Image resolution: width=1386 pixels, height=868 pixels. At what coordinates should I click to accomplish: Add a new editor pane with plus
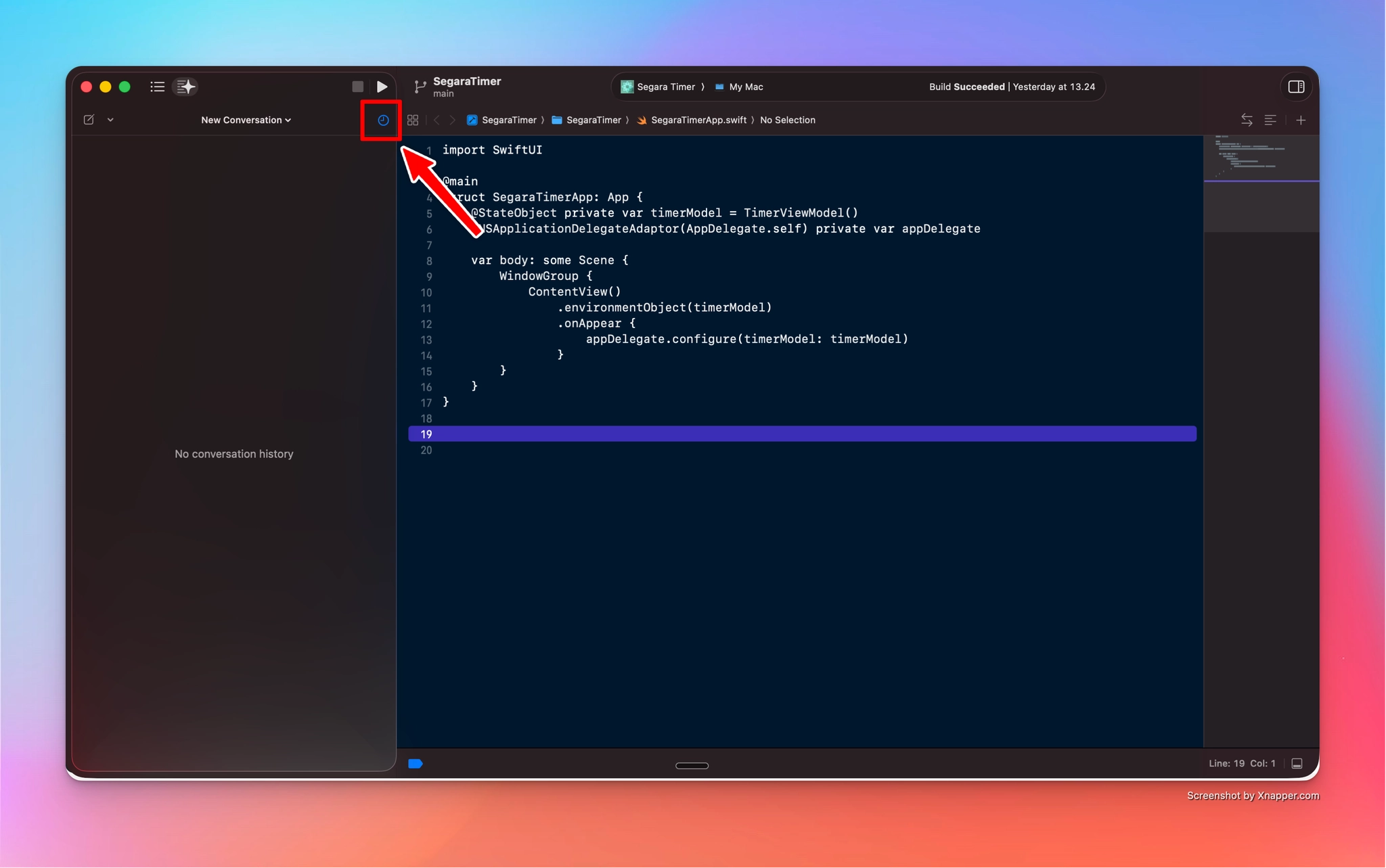click(1301, 120)
